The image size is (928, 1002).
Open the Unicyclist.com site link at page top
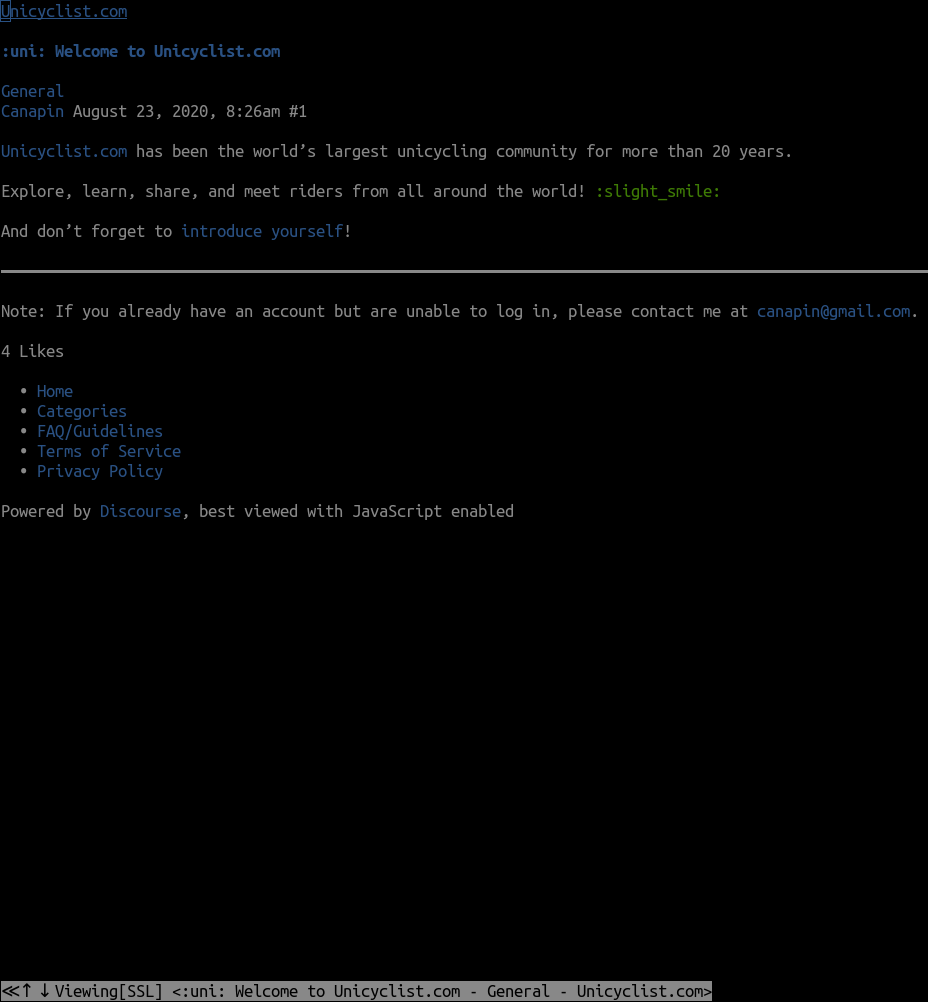[64, 12]
